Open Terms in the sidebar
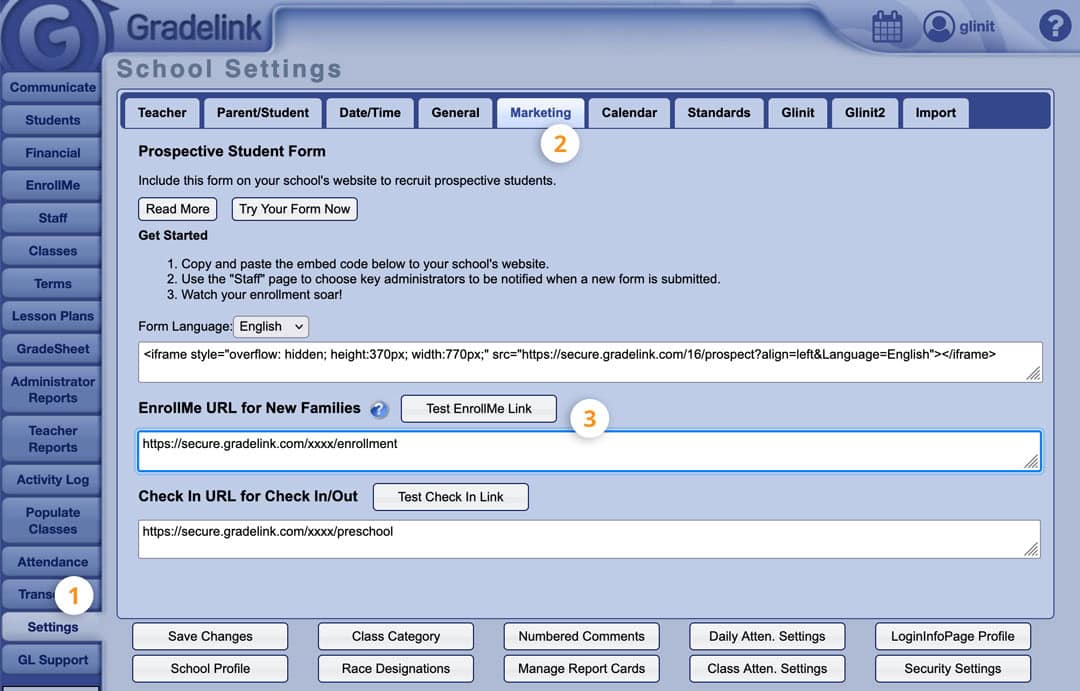 pyautogui.click(x=52, y=284)
